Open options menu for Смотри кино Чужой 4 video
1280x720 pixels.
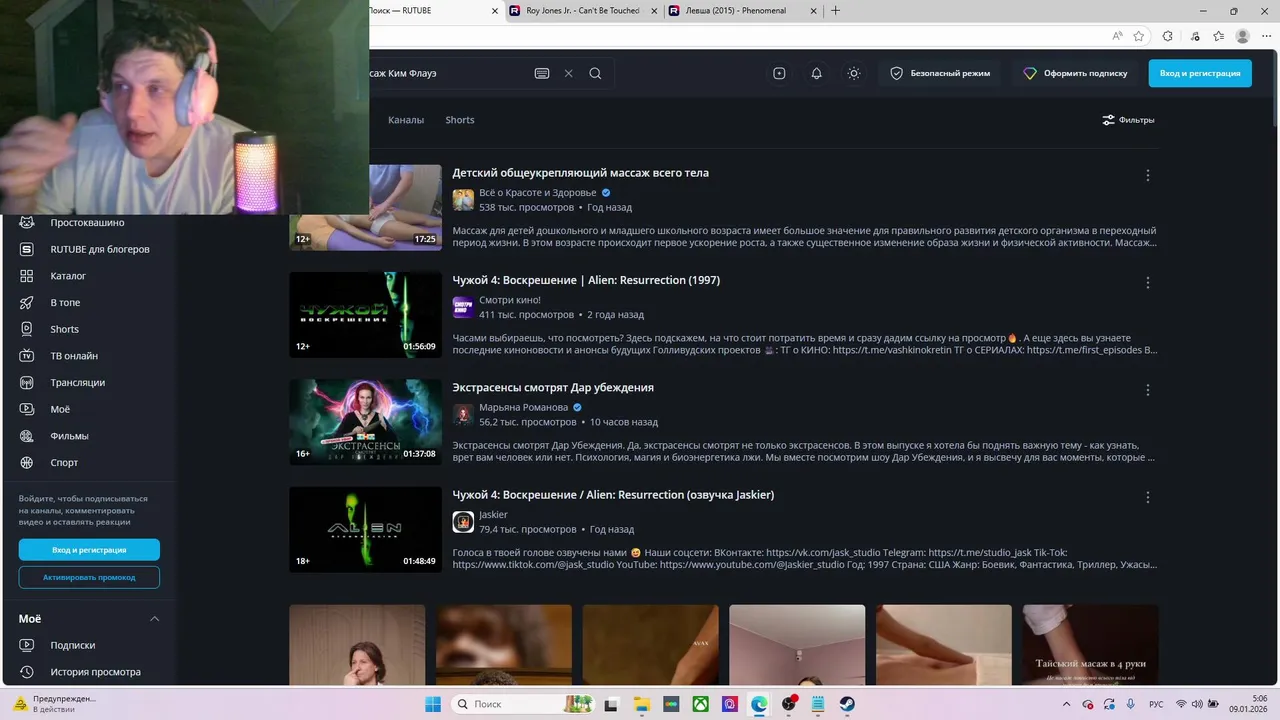coord(1148,283)
